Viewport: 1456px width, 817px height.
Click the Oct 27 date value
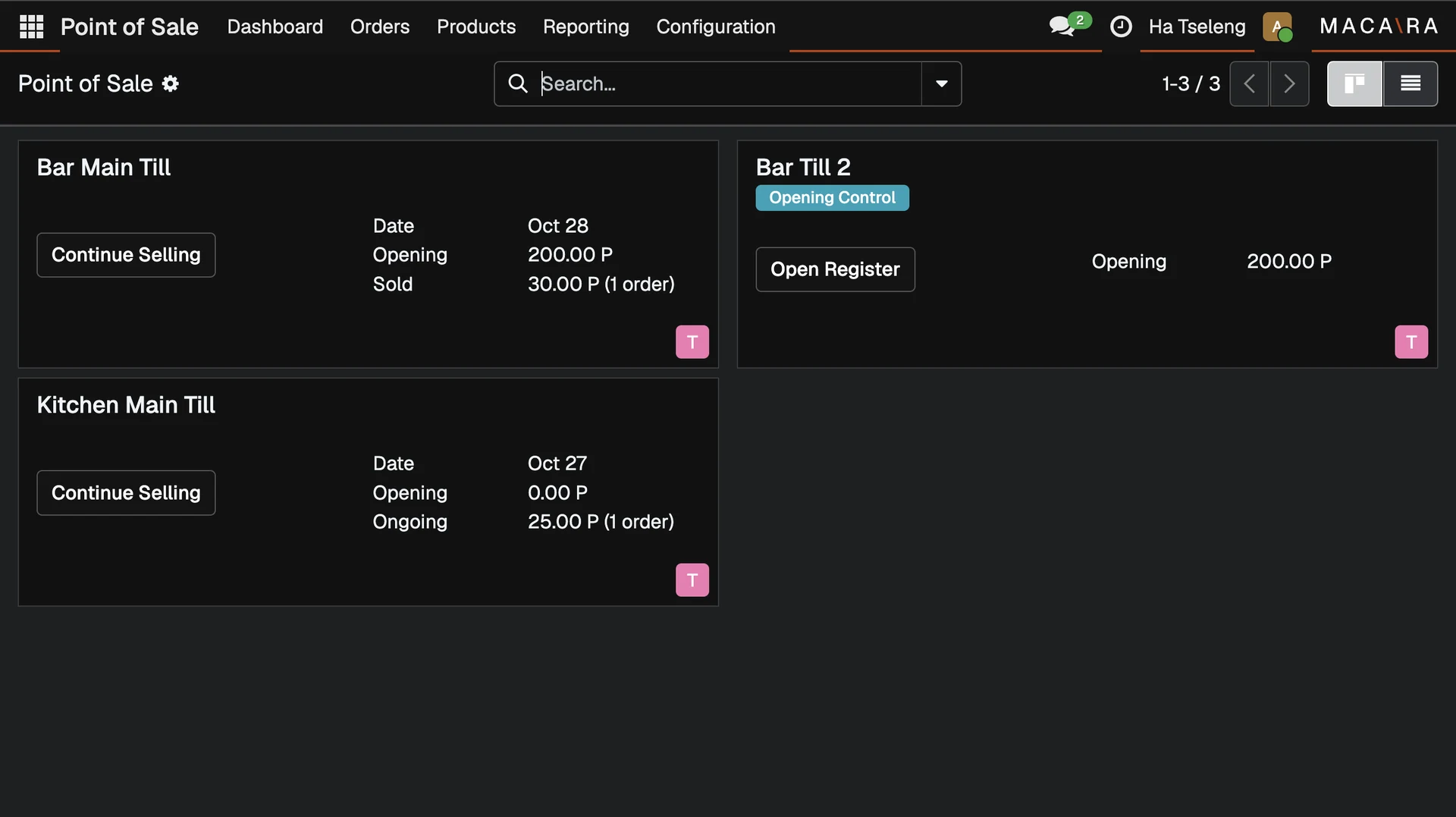pyautogui.click(x=557, y=463)
